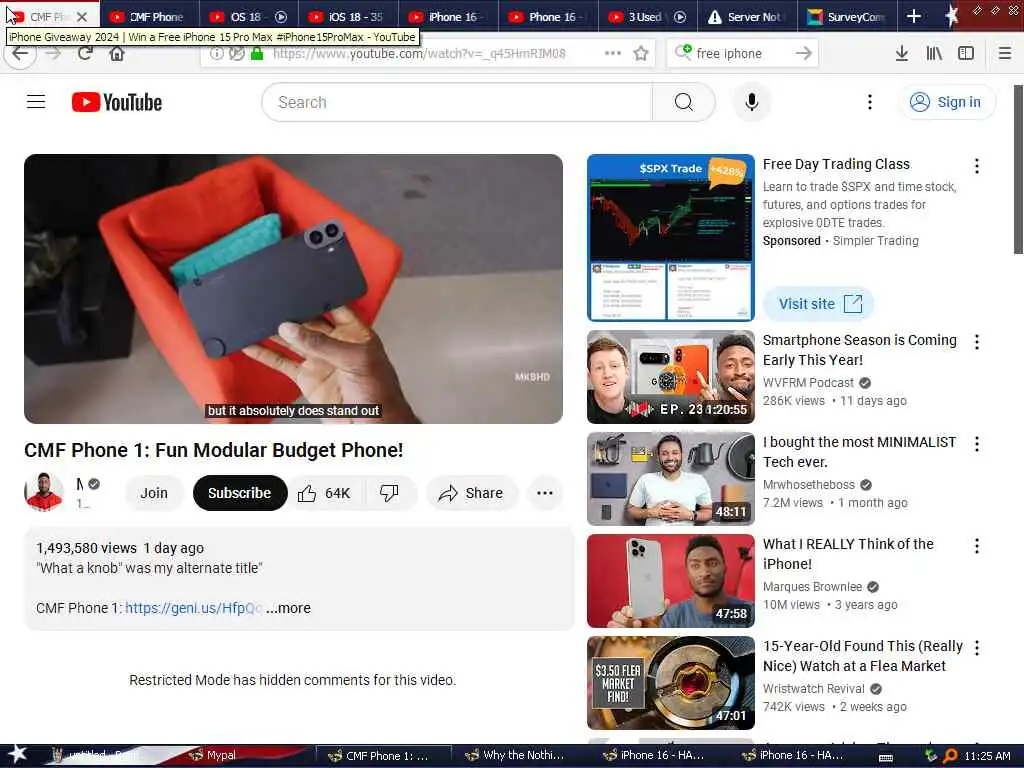The image size is (1024, 768).
Task: Open page actions ellipsis in address bar
Action: (x=613, y=53)
